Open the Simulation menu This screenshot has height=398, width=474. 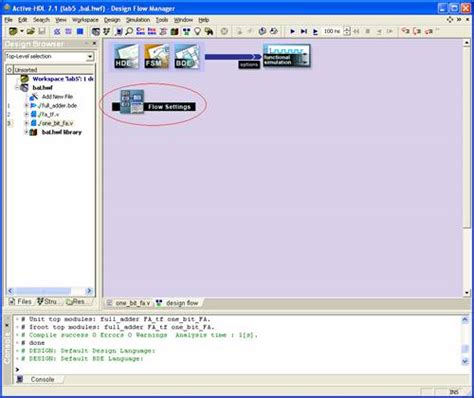[x=138, y=20]
